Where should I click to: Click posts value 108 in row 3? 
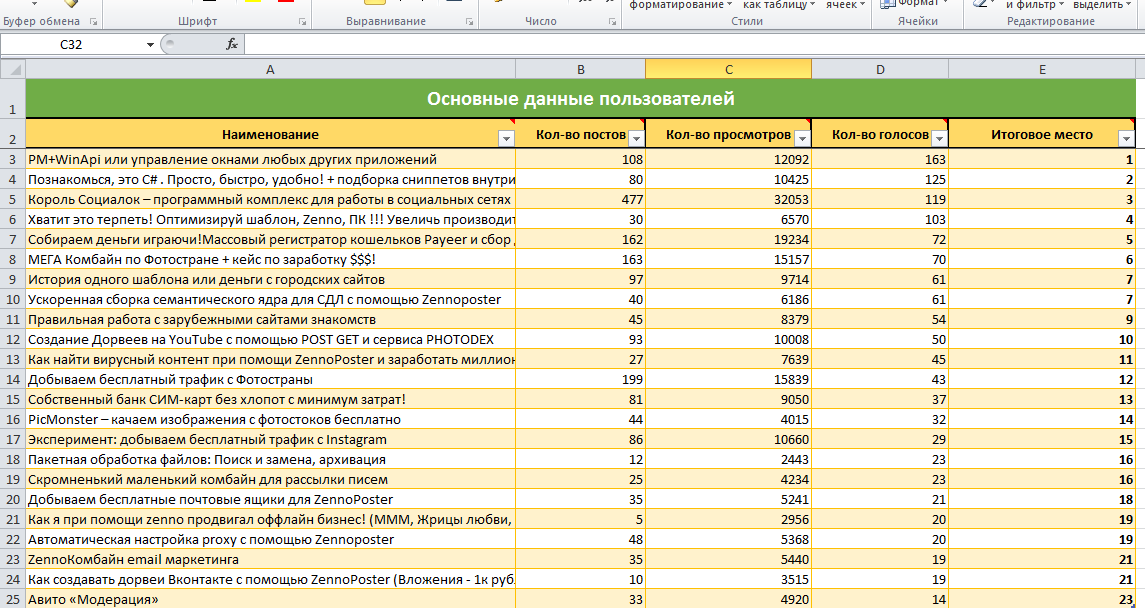[581, 159]
